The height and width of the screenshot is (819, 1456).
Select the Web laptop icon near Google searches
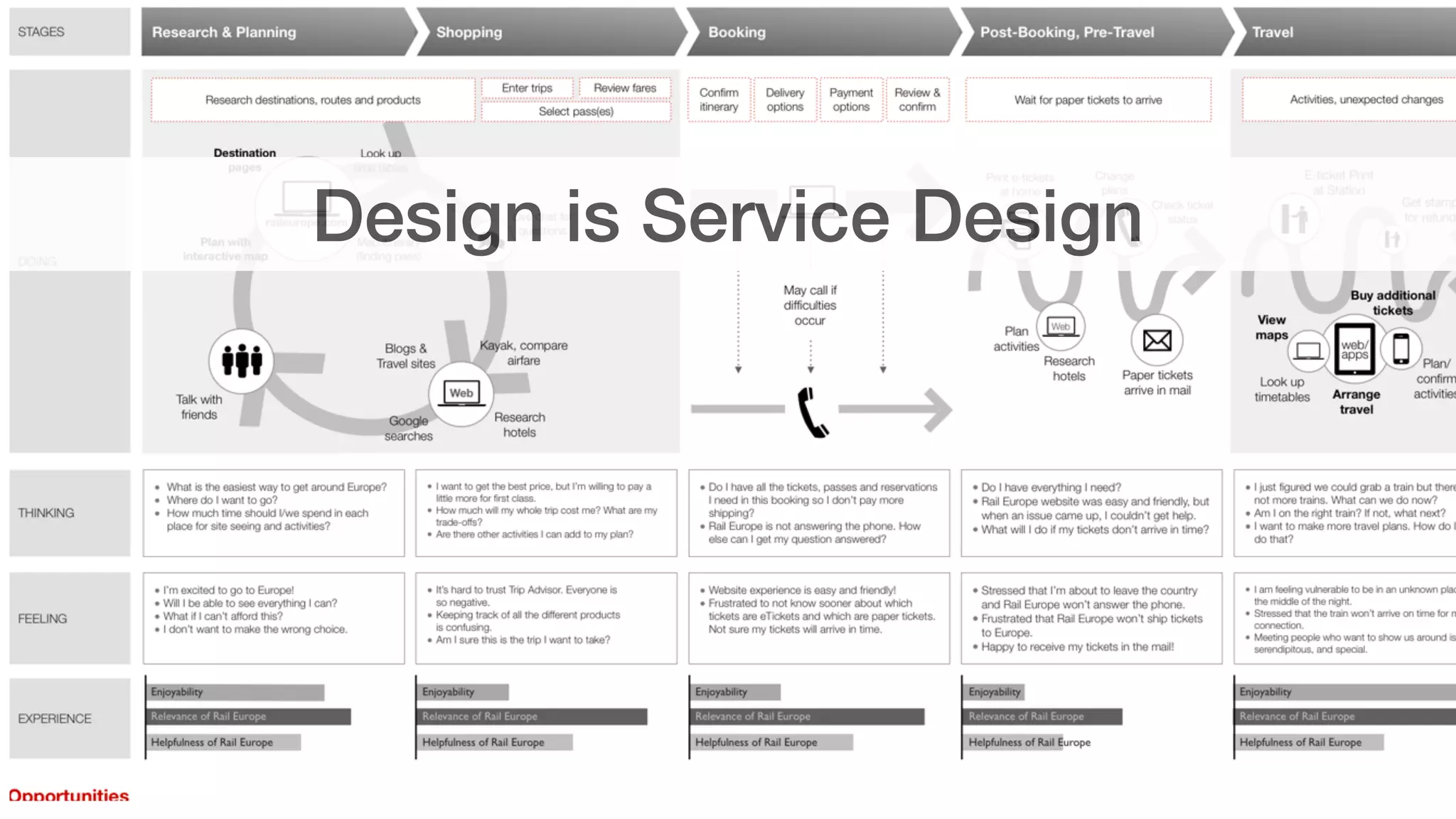(461, 394)
